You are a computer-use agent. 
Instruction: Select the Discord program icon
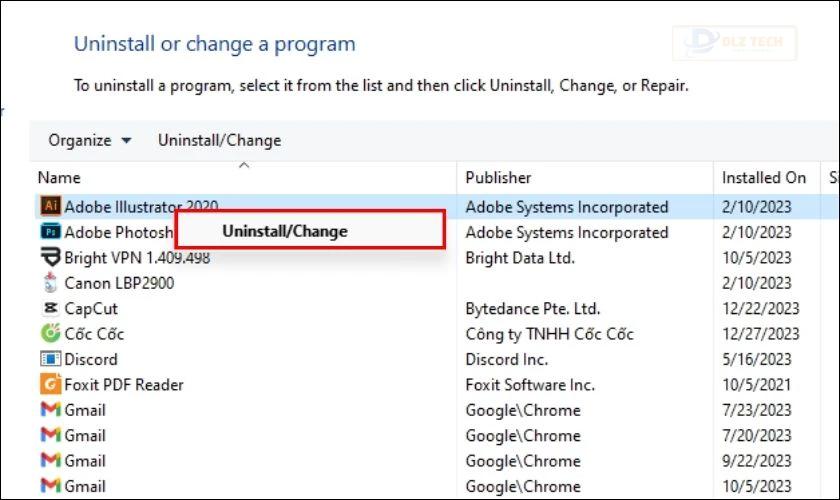pos(50,359)
